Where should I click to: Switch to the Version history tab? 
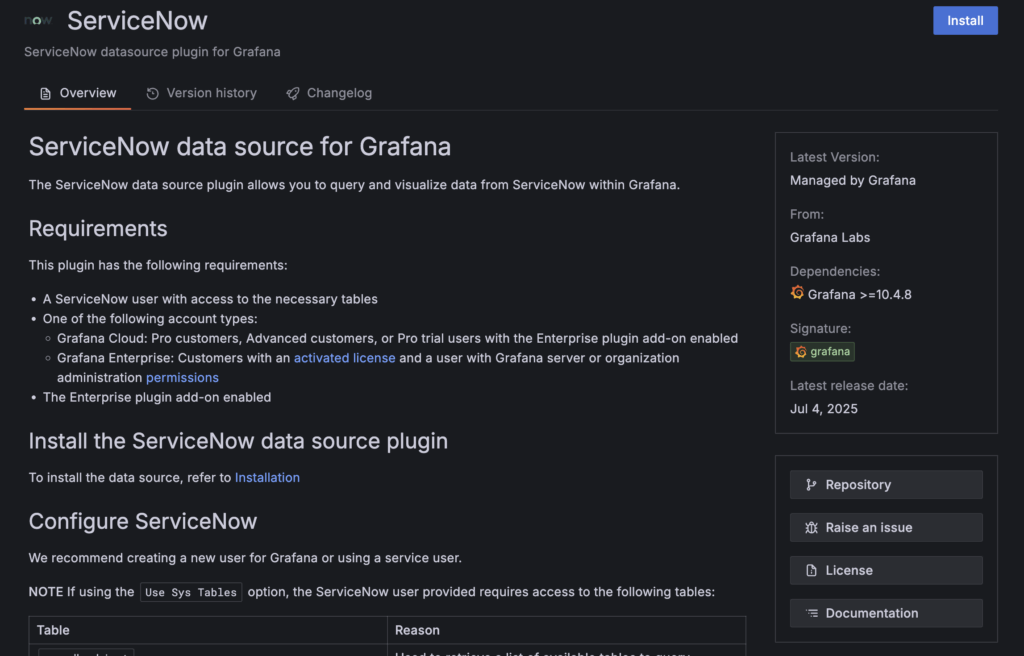[211, 92]
